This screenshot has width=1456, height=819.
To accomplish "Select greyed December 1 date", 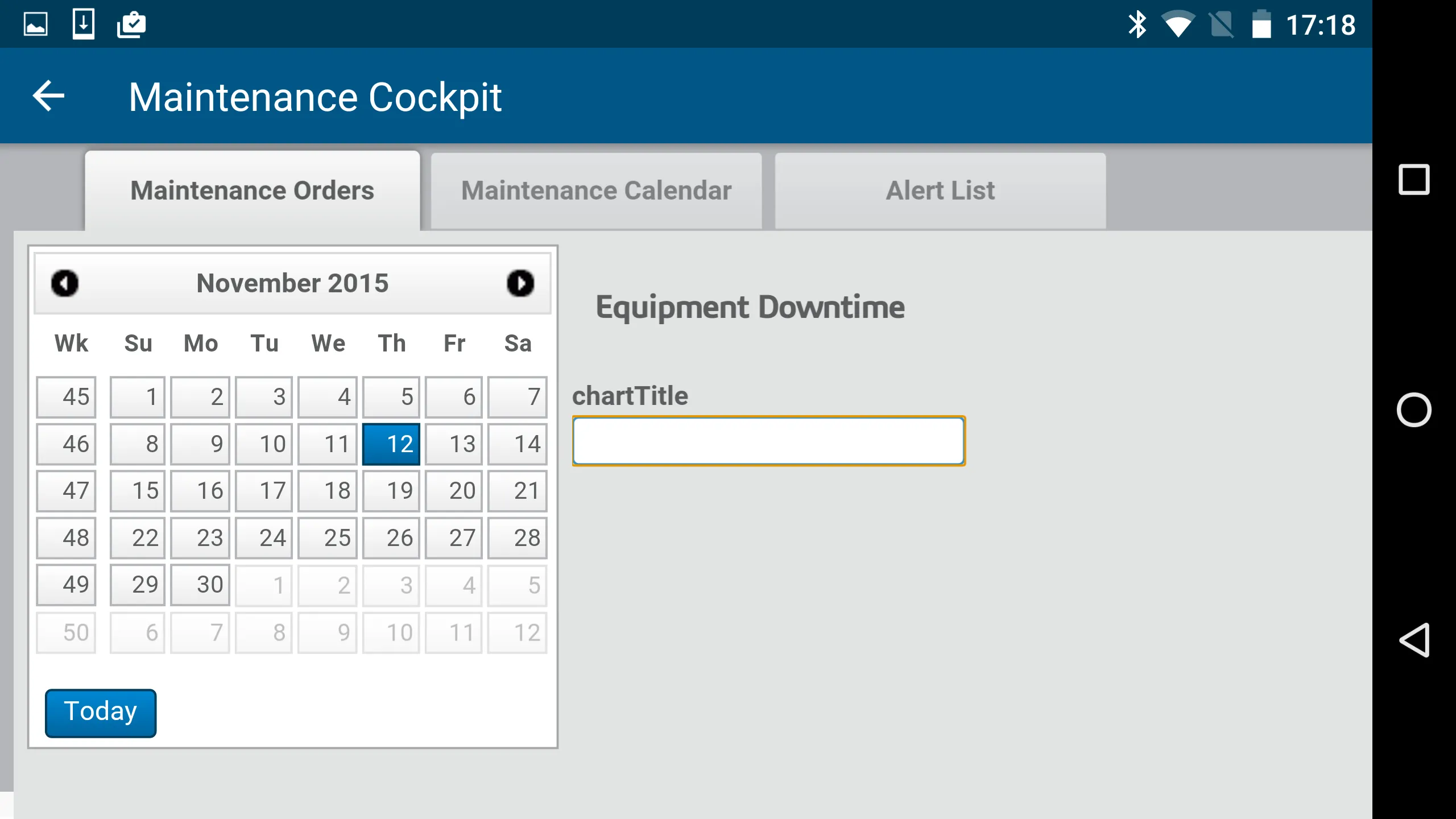I will click(264, 585).
